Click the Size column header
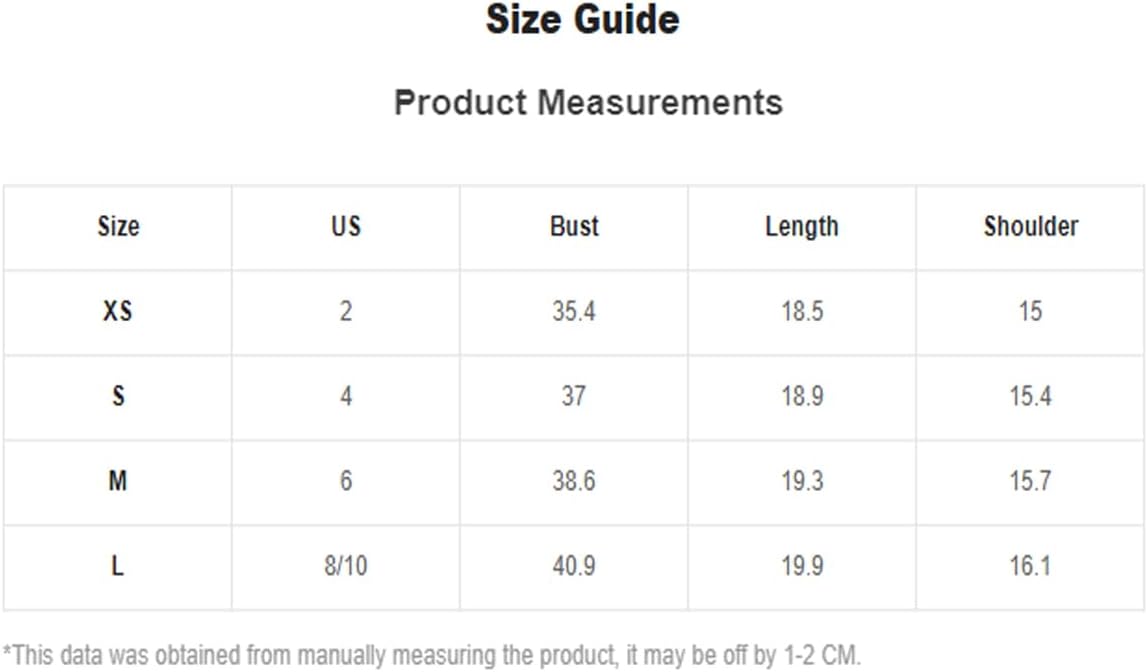Image resolution: width=1148 pixels, height=672 pixels. point(119,226)
